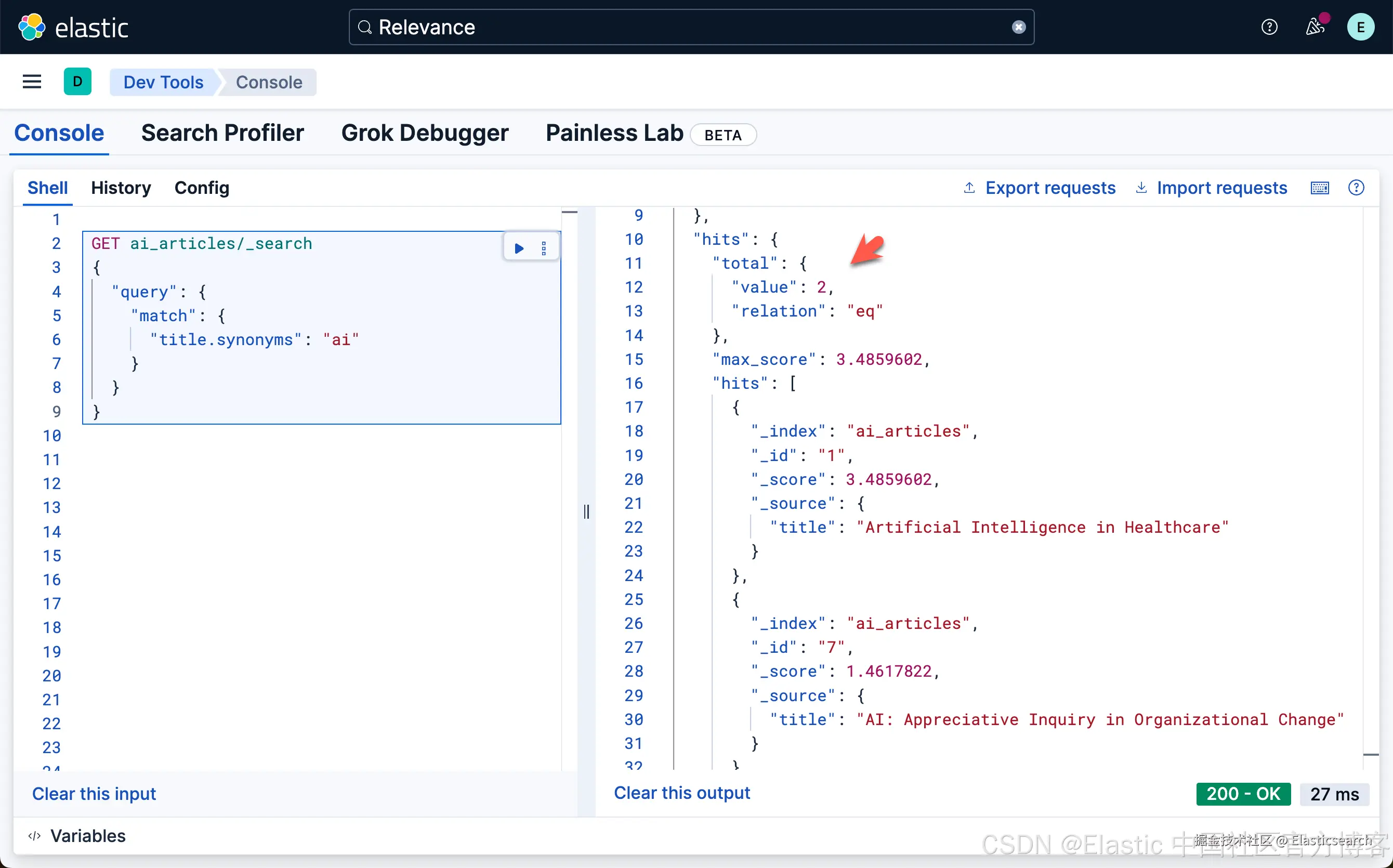
Task: Click the panel resize divider handle
Action: pos(586,511)
